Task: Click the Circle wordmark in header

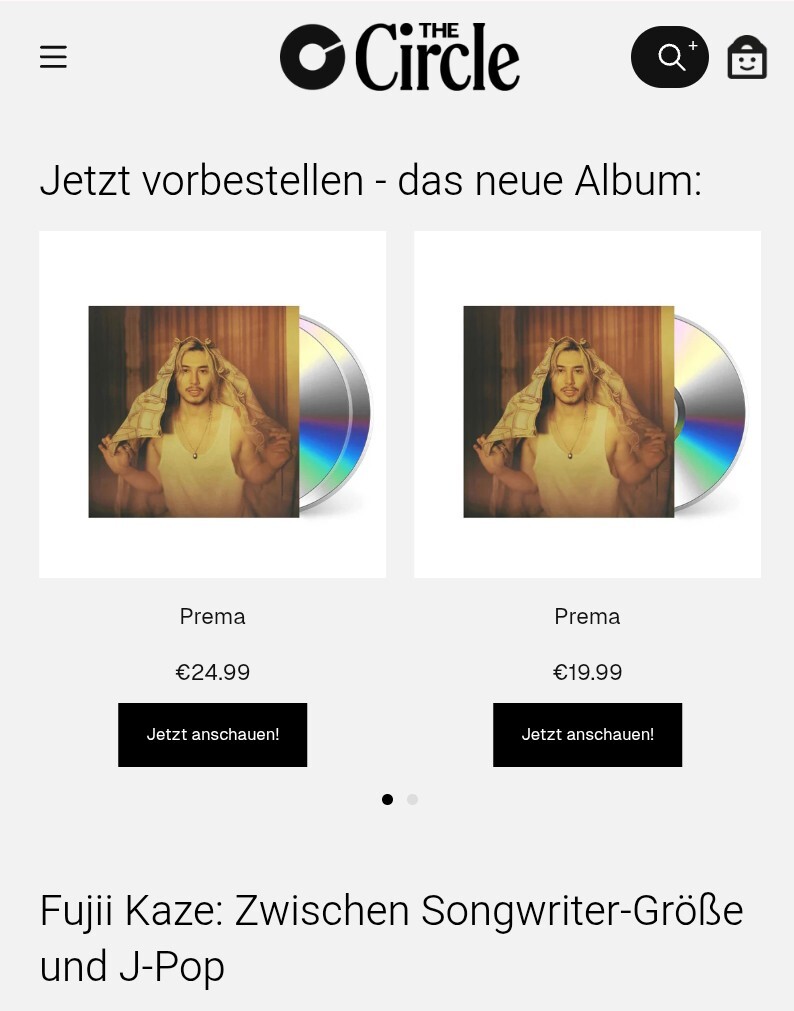Action: [x=438, y=57]
